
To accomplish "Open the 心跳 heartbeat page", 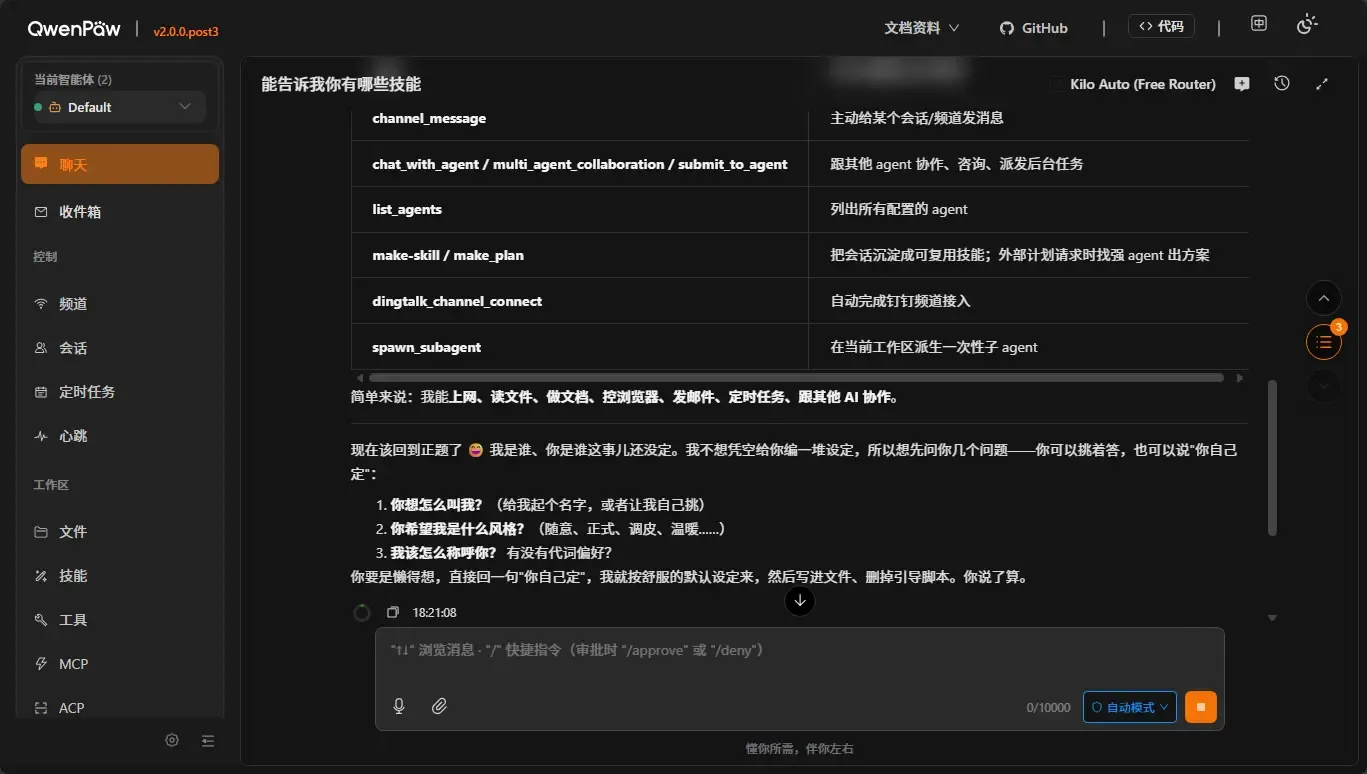I will pos(120,436).
